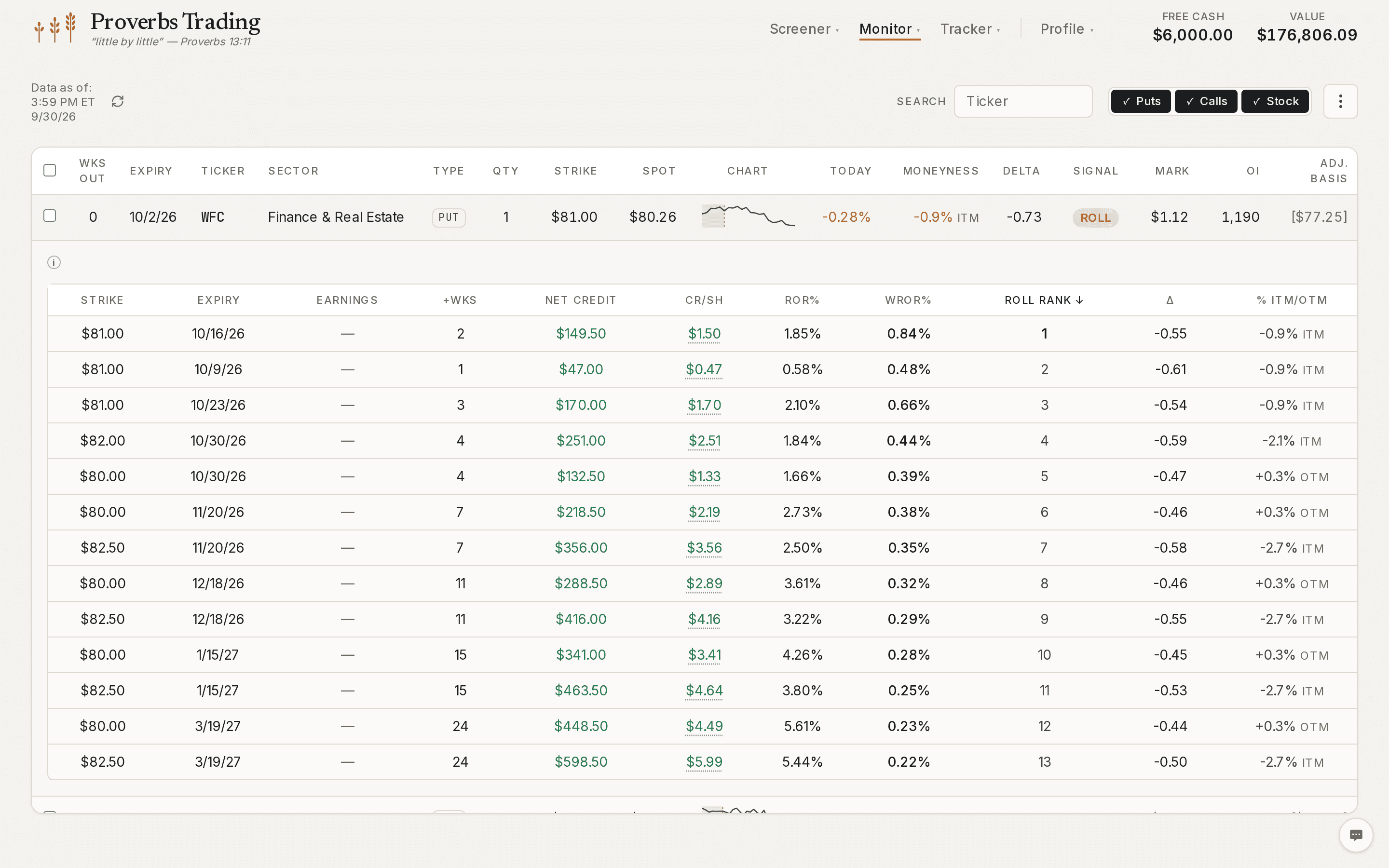Open the Monitor dropdown menu

click(x=890, y=29)
